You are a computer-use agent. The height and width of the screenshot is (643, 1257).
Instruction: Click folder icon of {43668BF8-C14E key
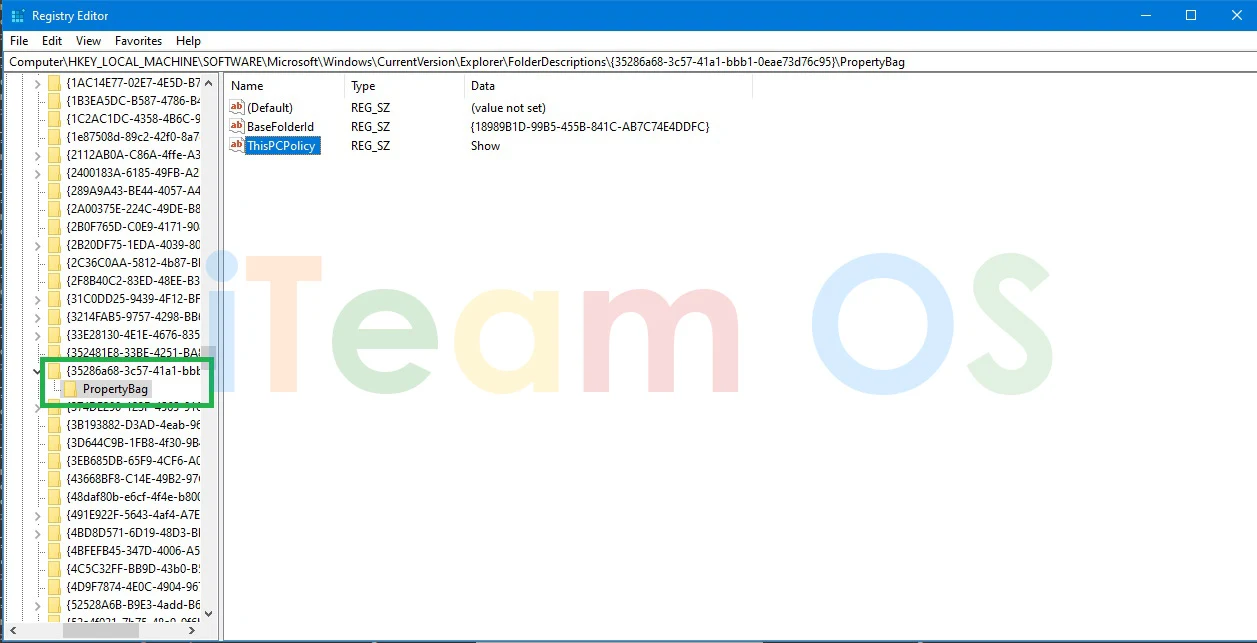[x=55, y=478]
